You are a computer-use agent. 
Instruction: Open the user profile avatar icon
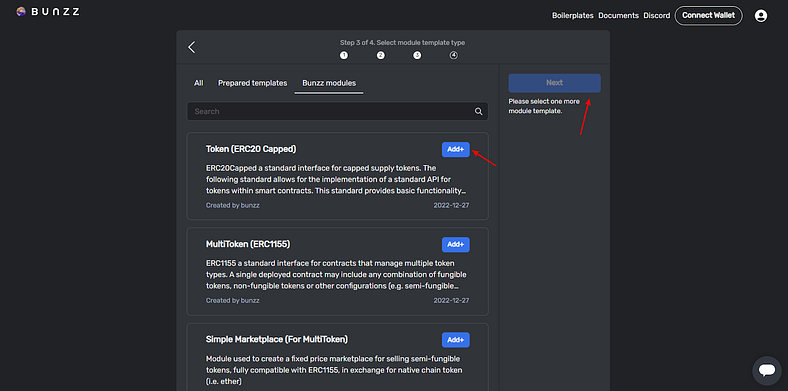(x=761, y=16)
